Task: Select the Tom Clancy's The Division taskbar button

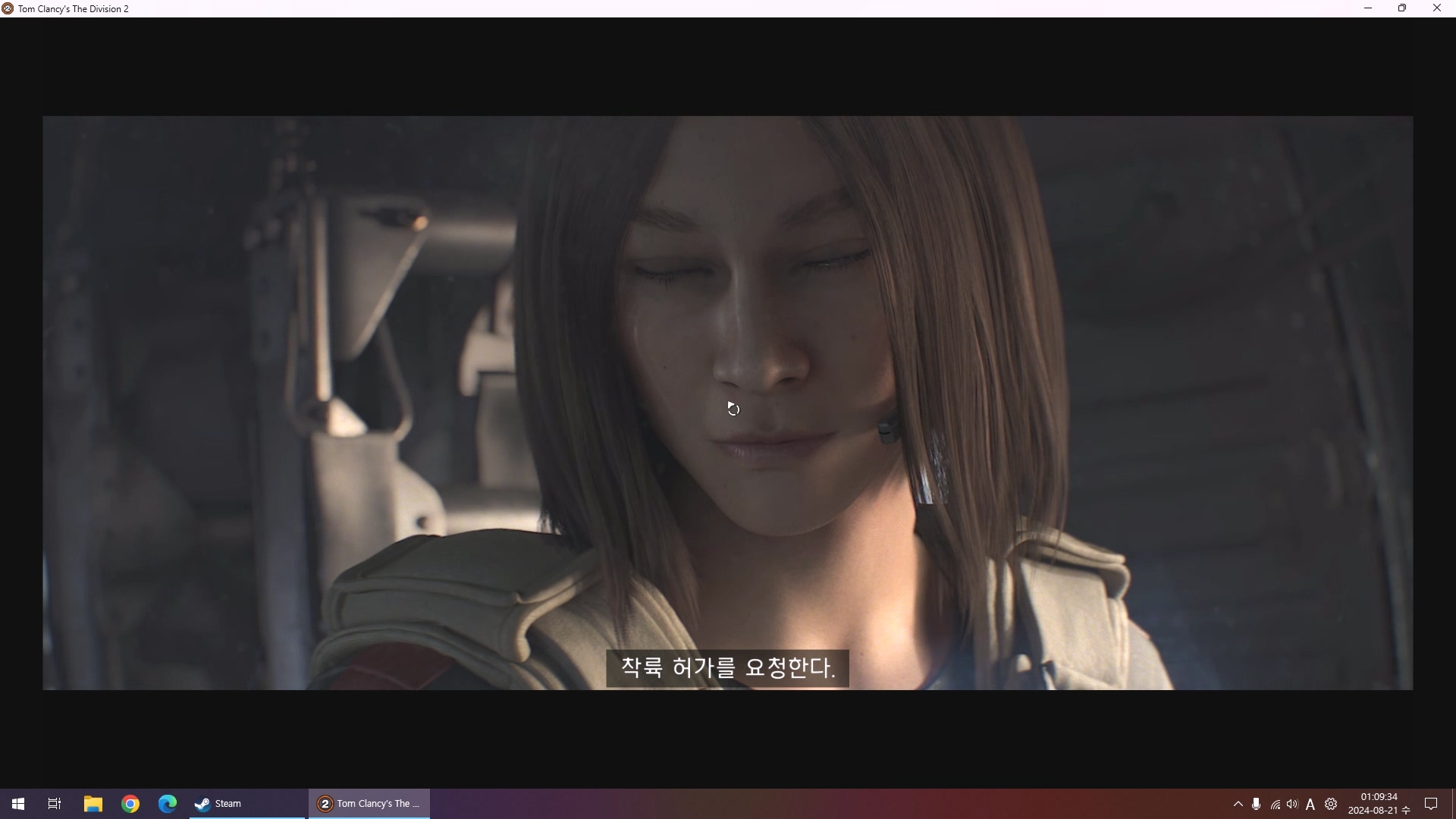Action: (369, 804)
